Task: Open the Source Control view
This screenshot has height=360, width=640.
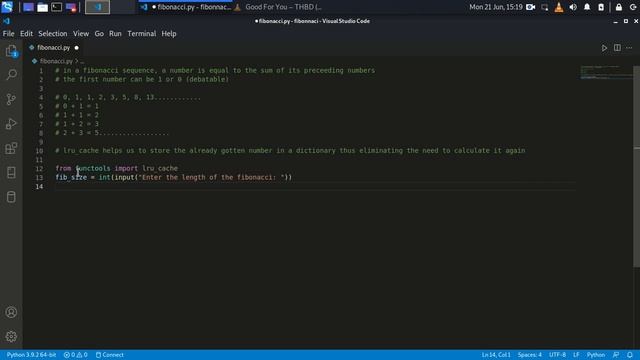Action: [x=11, y=99]
